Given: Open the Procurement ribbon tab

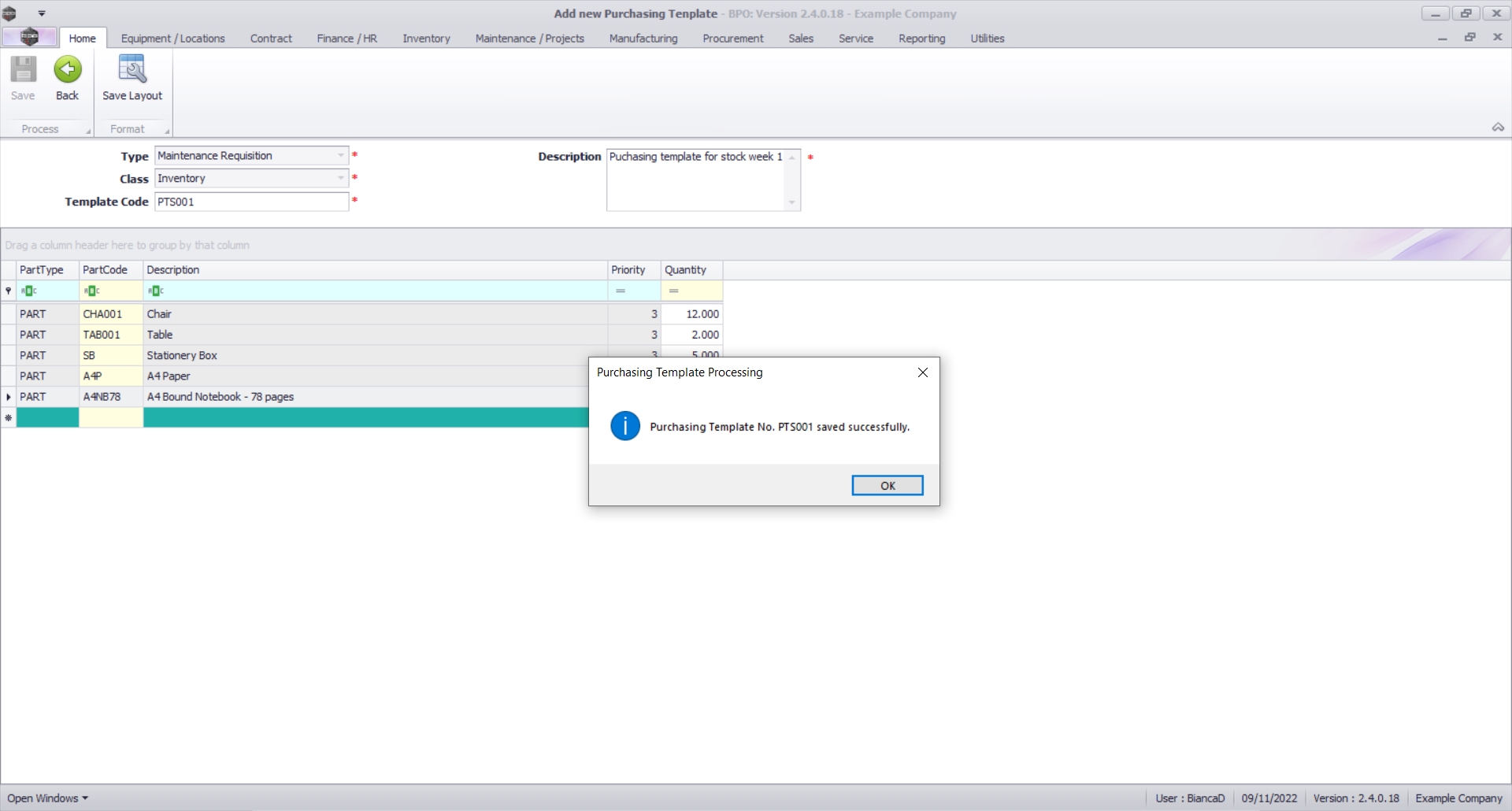Looking at the screenshot, I should tap(732, 38).
